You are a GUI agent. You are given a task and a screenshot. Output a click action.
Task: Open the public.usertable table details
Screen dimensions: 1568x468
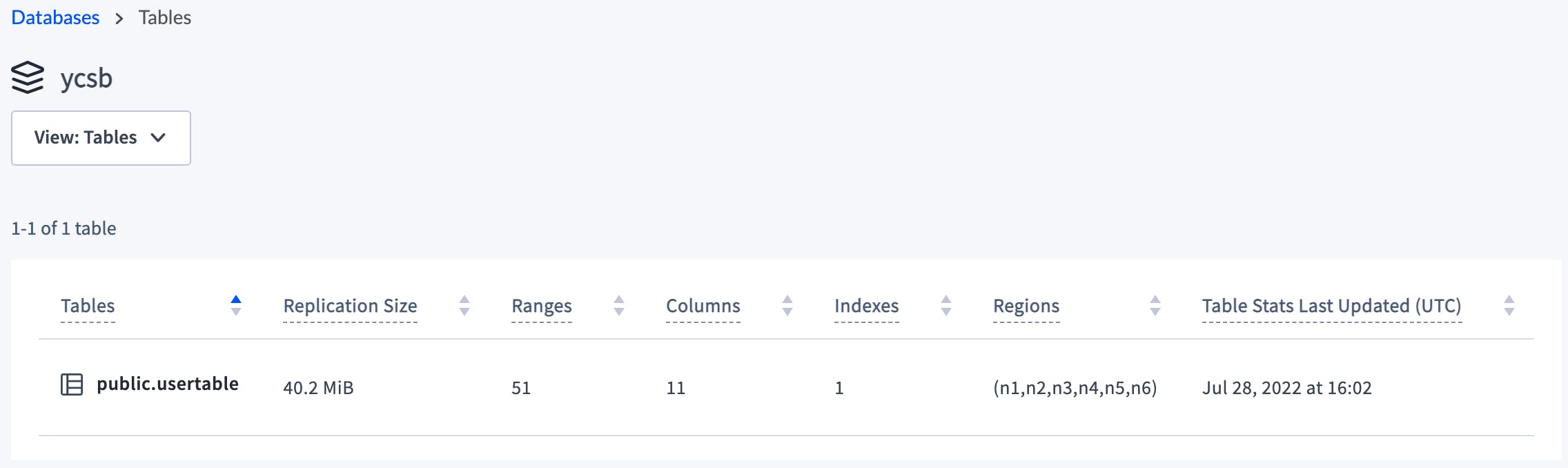pyautogui.click(x=168, y=384)
